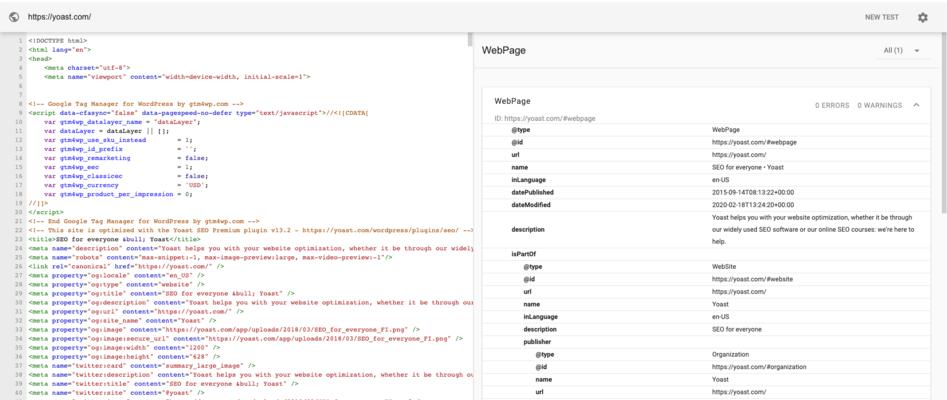Click the results panel vertical scrollbar
Viewport: 947px width, 400px height.
click(943, 121)
